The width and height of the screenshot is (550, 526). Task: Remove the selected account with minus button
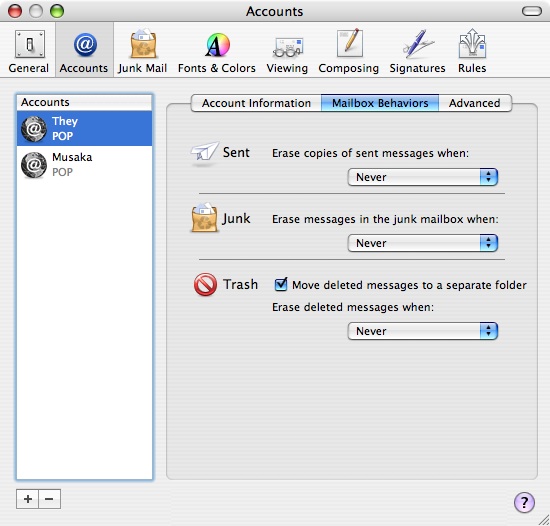[49, 499]
